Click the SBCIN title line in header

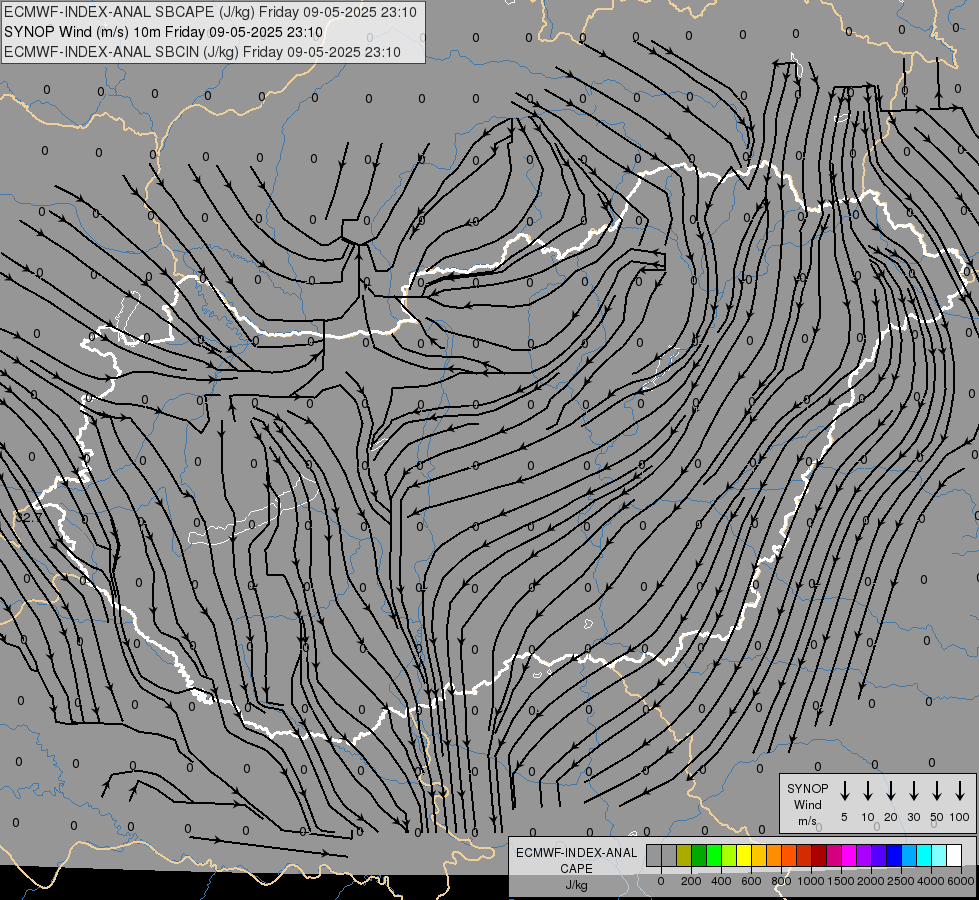pyautogui.click(x=202, y=52)
